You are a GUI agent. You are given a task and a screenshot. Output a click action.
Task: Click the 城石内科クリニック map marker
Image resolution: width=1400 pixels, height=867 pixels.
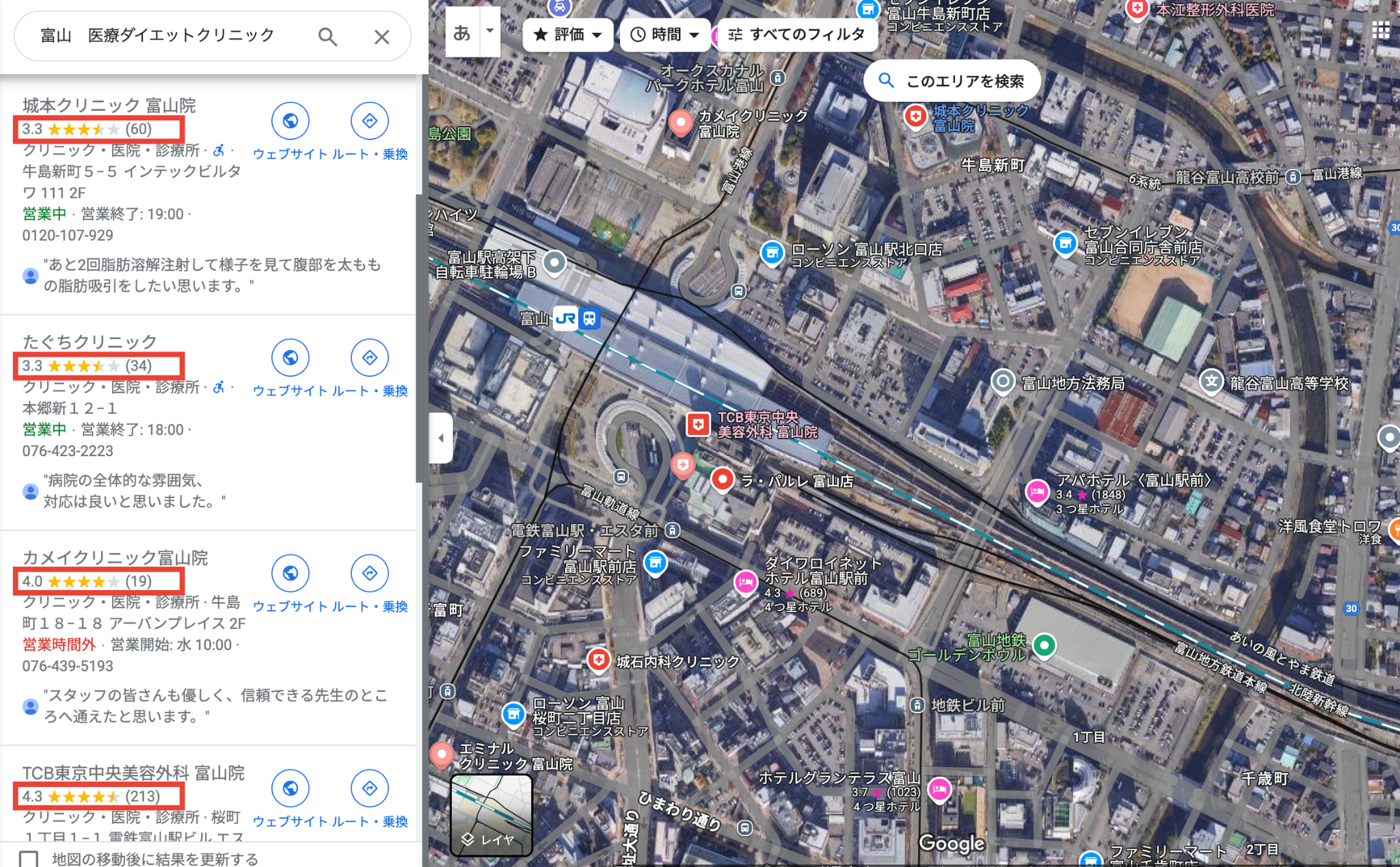pyautogui.click(x=599, y=661)
